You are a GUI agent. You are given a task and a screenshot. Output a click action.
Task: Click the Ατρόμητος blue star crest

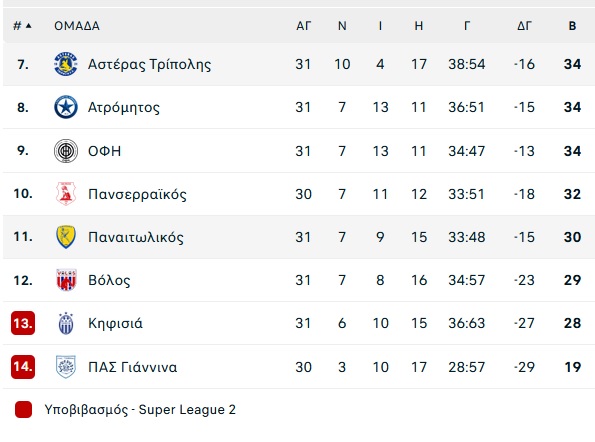coord(66,107)
